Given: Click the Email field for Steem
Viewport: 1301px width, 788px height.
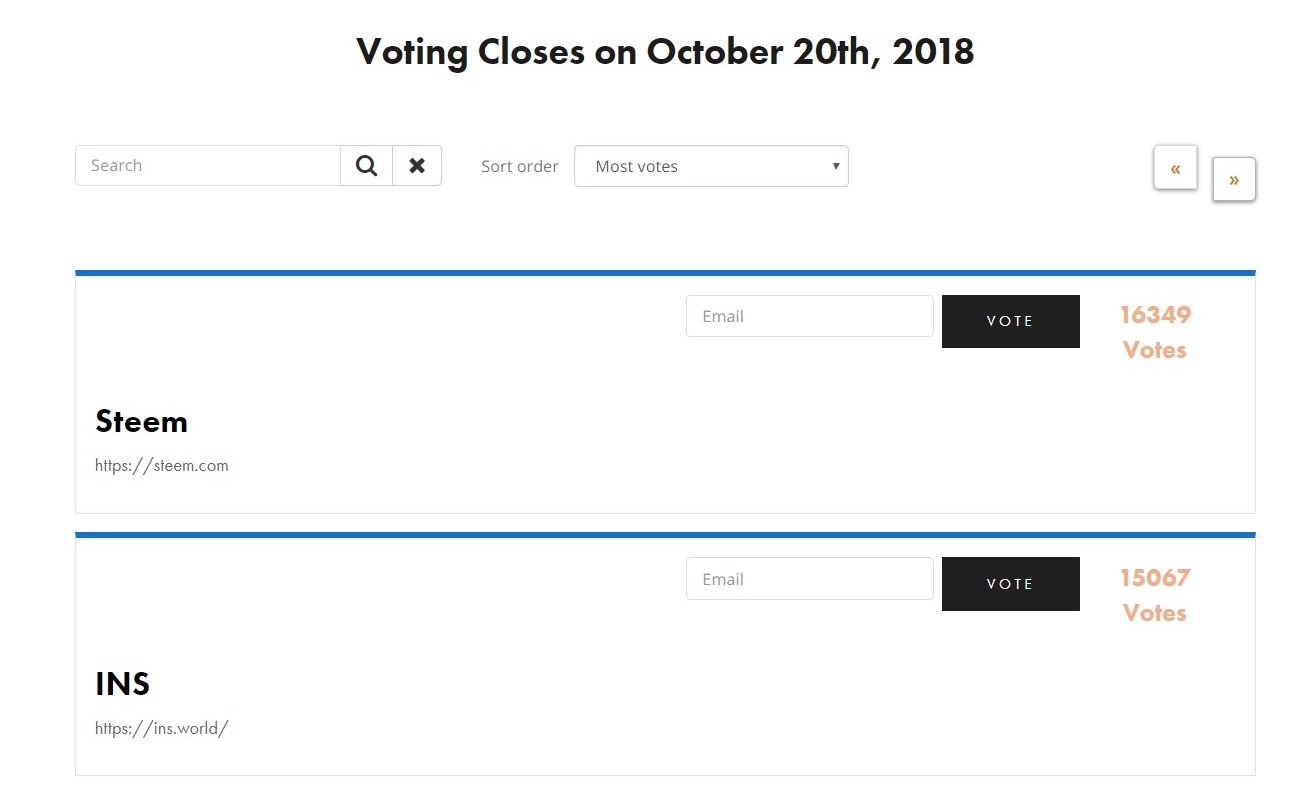Looking at the screenshot, I should click(809, 316).
